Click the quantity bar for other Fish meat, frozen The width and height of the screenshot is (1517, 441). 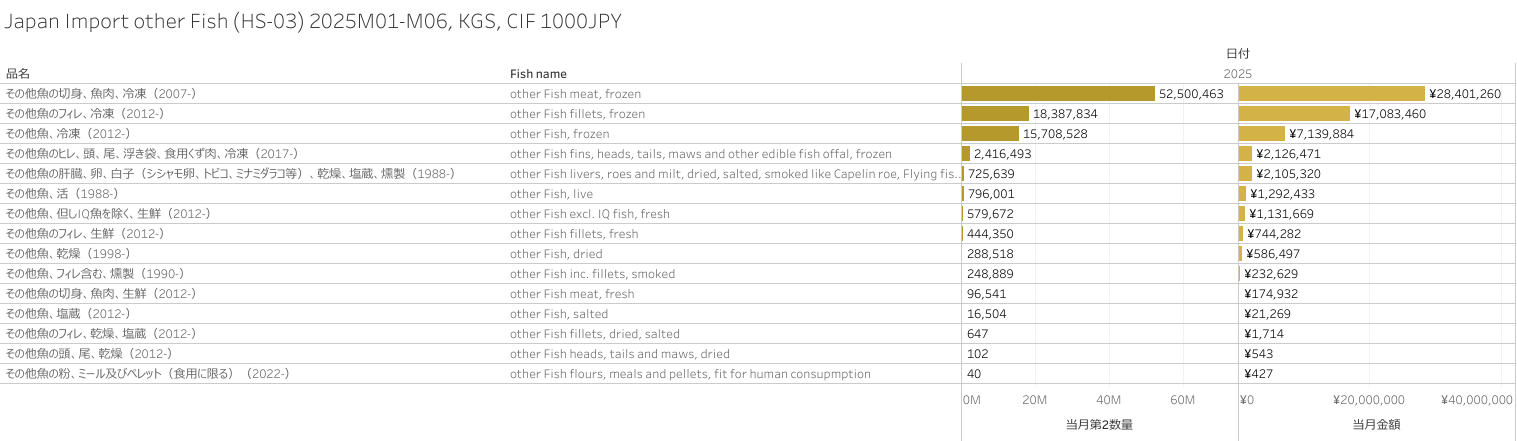click(1058, 93)
